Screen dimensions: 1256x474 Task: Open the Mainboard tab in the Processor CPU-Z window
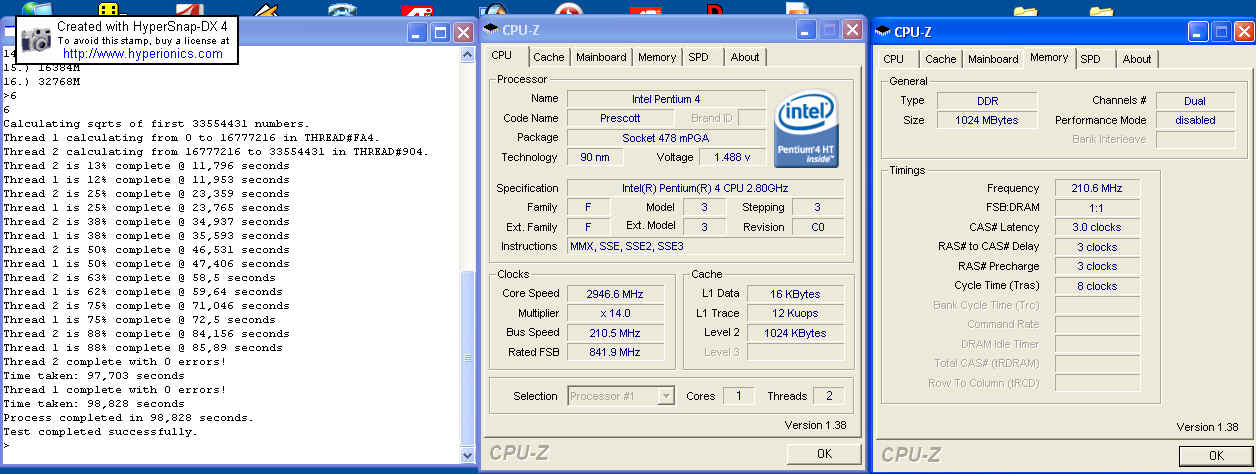pos(601,57)
